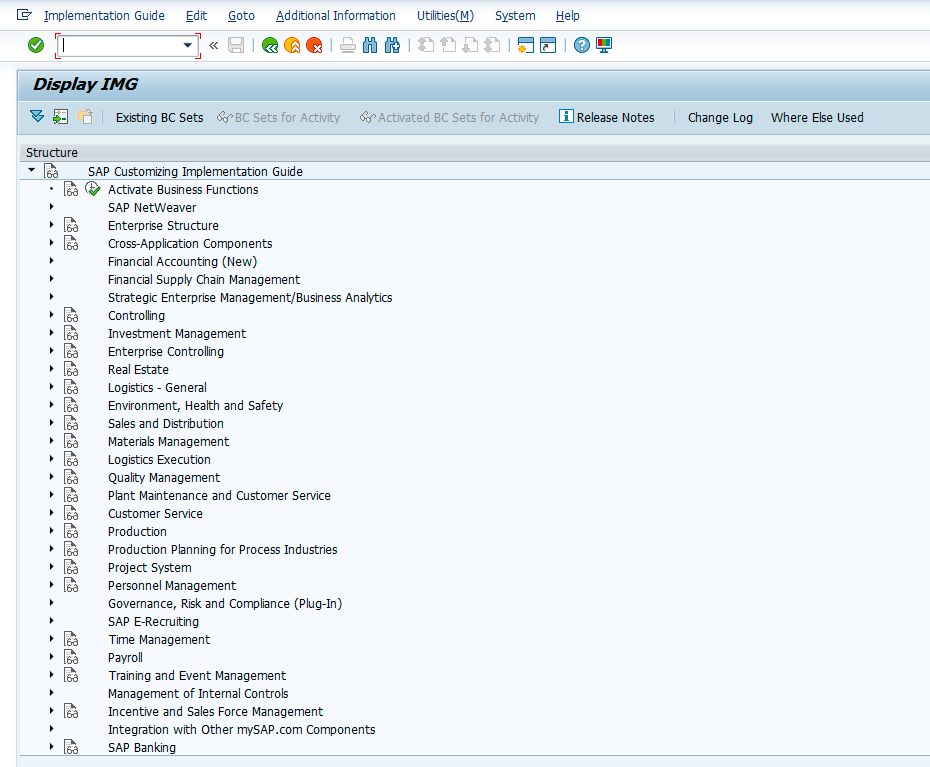Click the Find binoculars icon
Image resolution: width=930 pixels, height=767 pixels.
coord(370,45)
